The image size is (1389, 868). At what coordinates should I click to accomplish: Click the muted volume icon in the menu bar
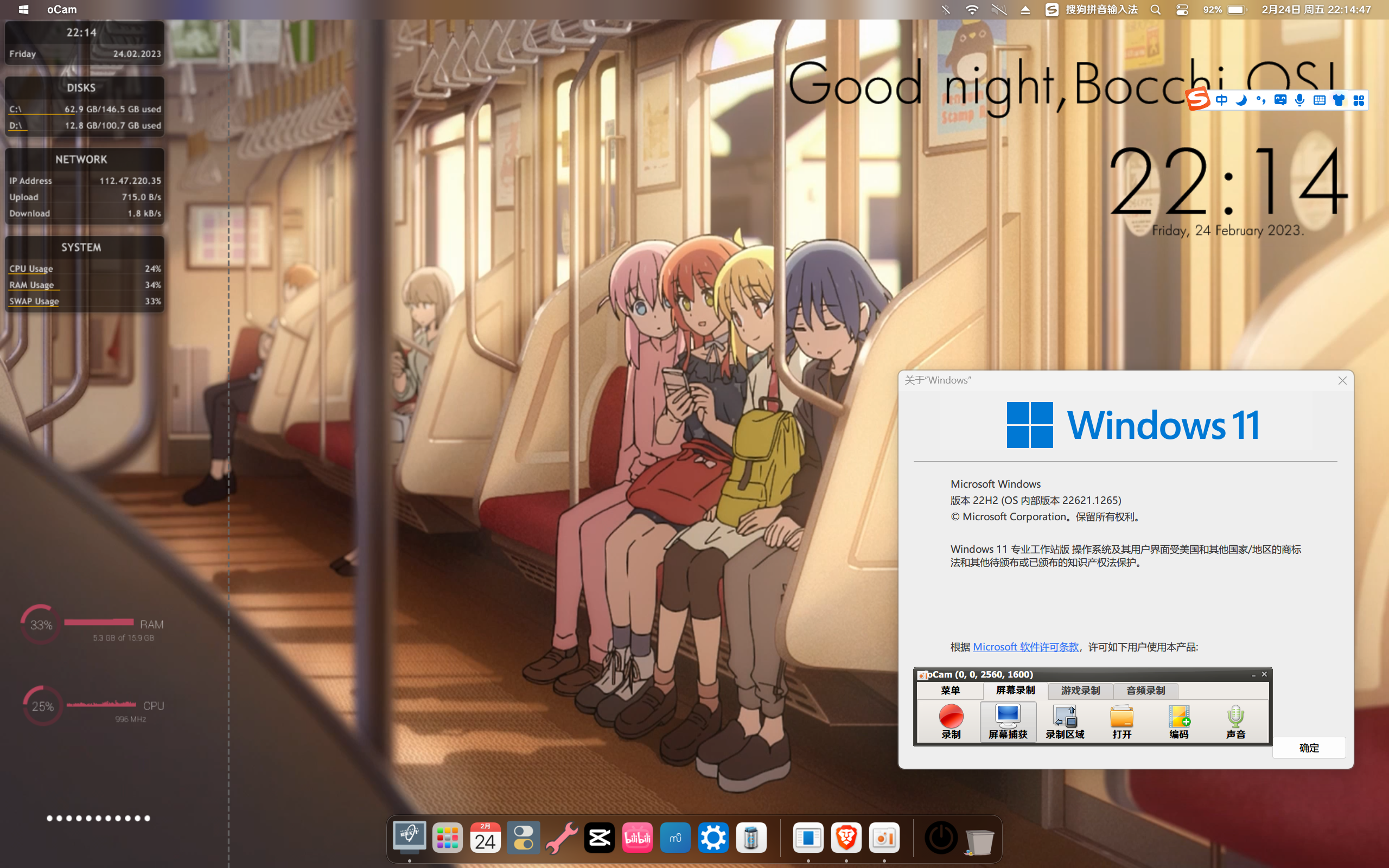[x=999, y=10]
